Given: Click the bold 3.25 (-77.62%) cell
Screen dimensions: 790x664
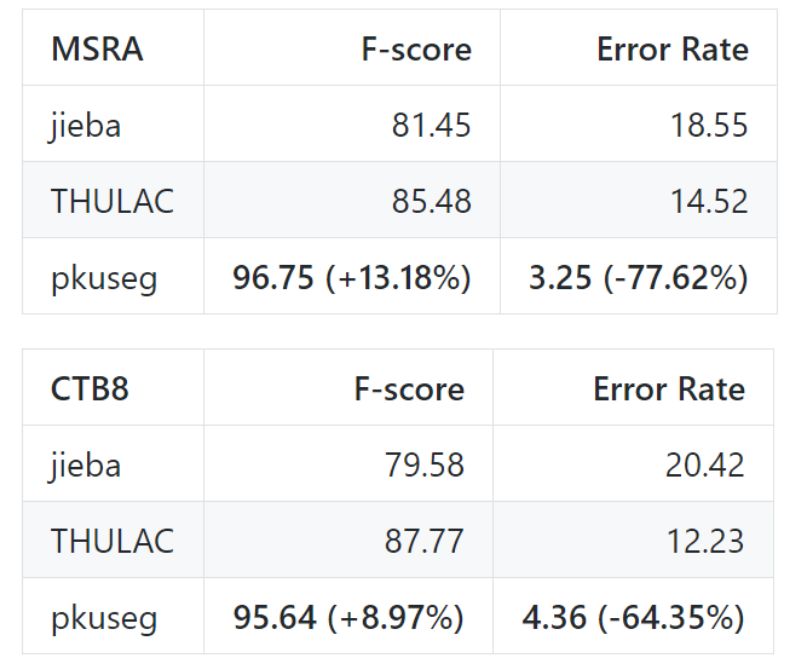Looking at the screenshot, I should [638, 277].
